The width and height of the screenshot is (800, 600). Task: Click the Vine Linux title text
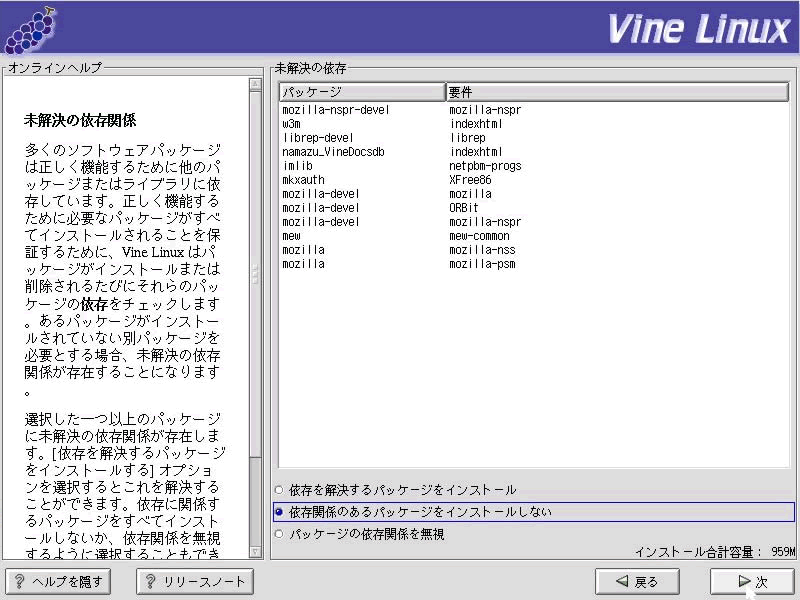click(x=698, y=29)
